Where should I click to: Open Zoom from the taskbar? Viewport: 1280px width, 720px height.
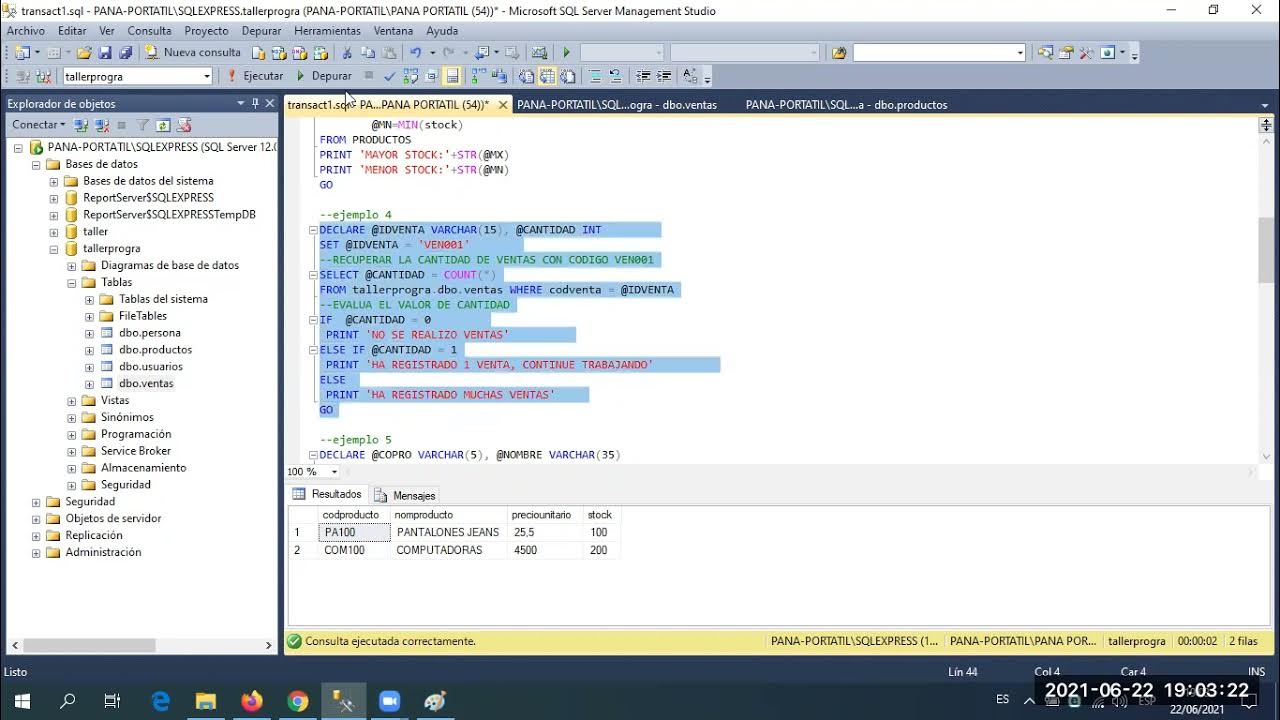tap(389, 701)
